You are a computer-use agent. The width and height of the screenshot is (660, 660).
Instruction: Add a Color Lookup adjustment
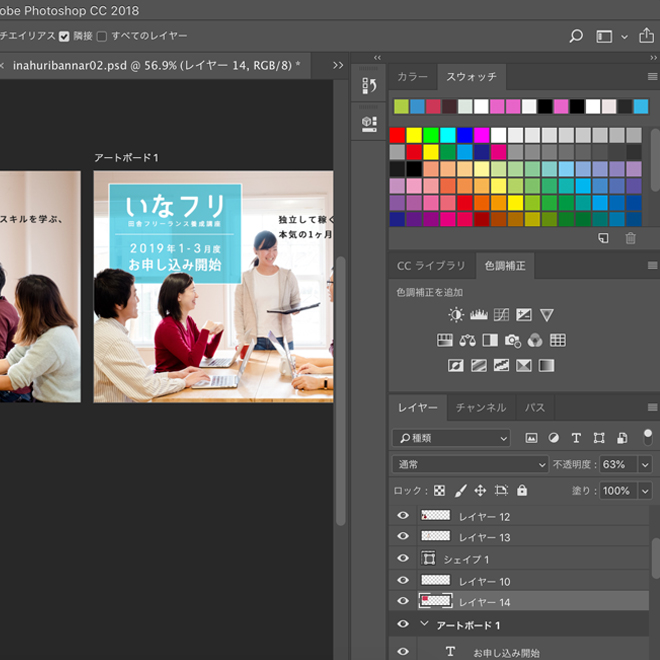click(558, 340)
